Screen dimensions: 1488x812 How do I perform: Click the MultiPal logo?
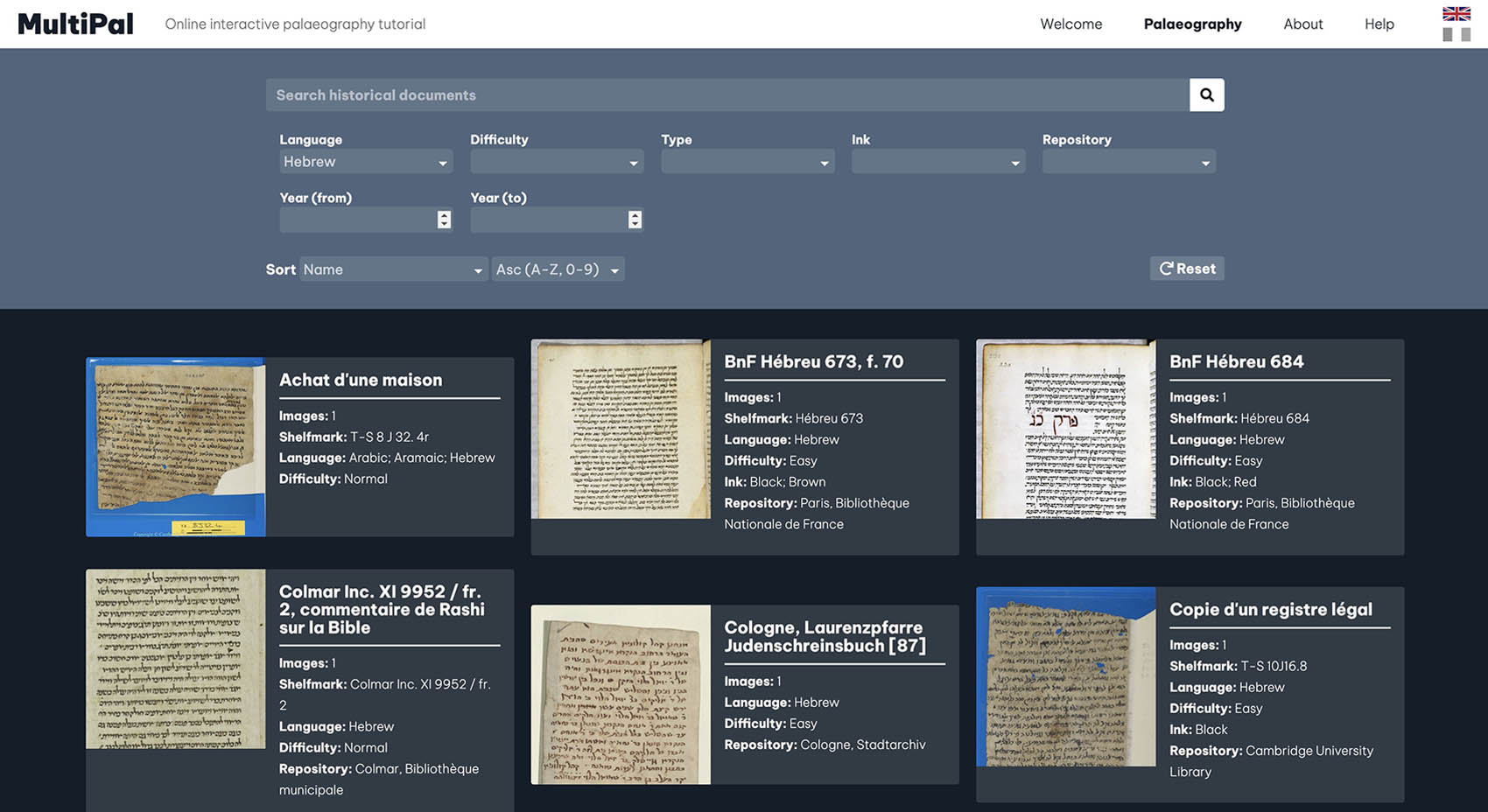(x=74, y=23)
